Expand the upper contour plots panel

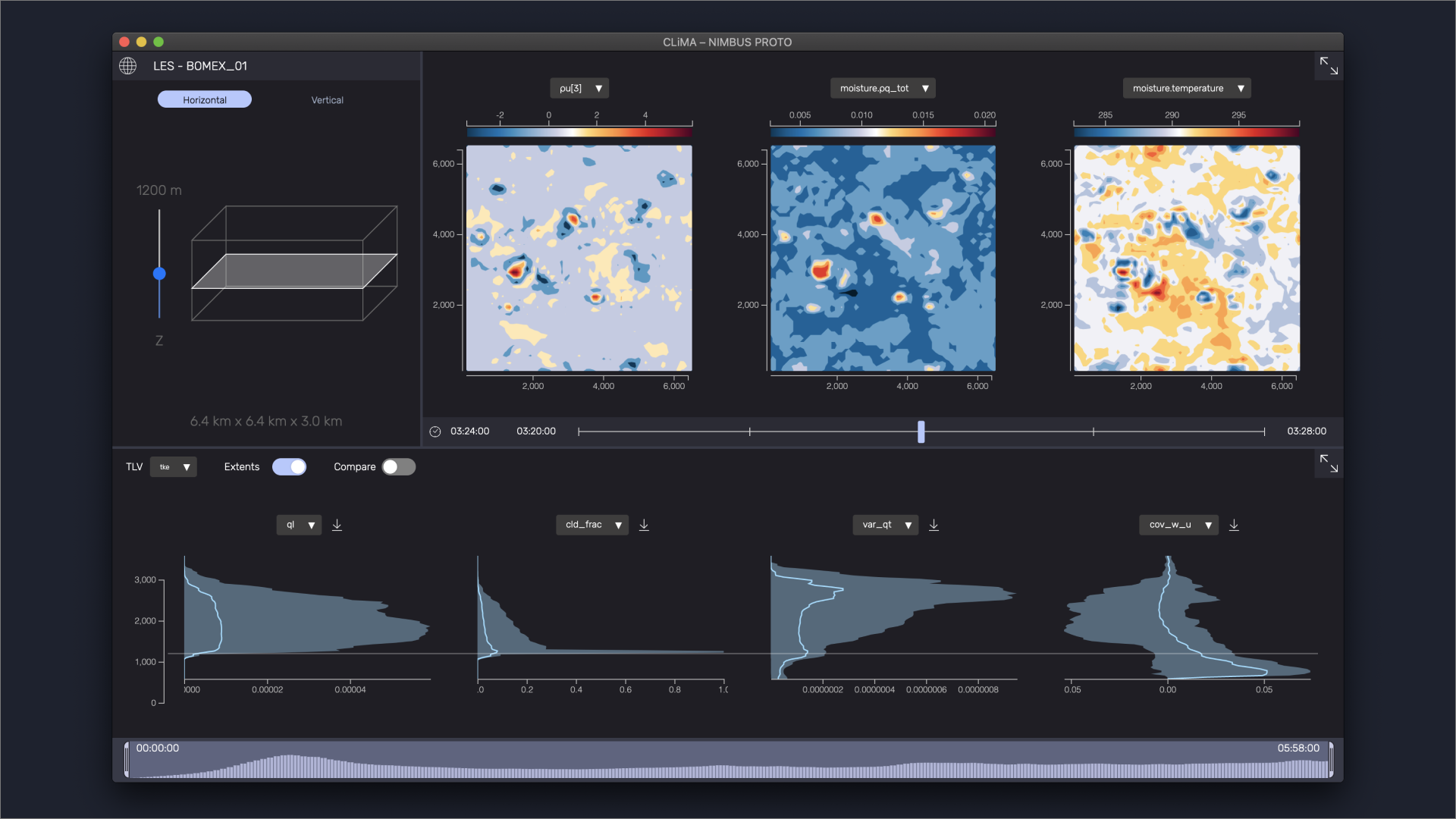coord(1329,66)
